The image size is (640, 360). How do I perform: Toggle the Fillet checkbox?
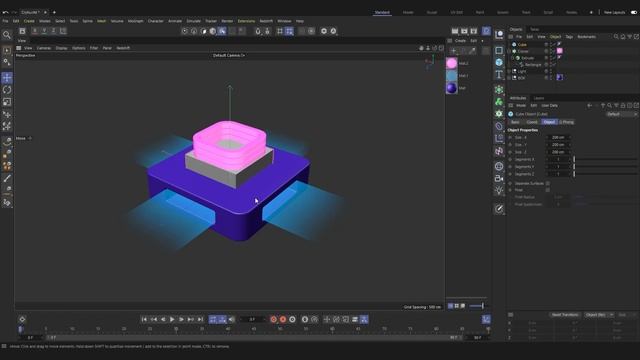[x=548, y=190]
